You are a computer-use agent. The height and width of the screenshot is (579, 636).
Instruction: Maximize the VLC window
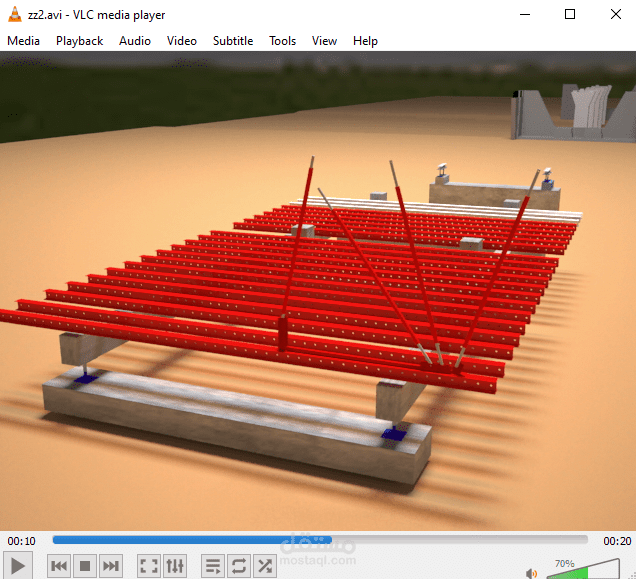pyautogui.click(x=570, y=14)
